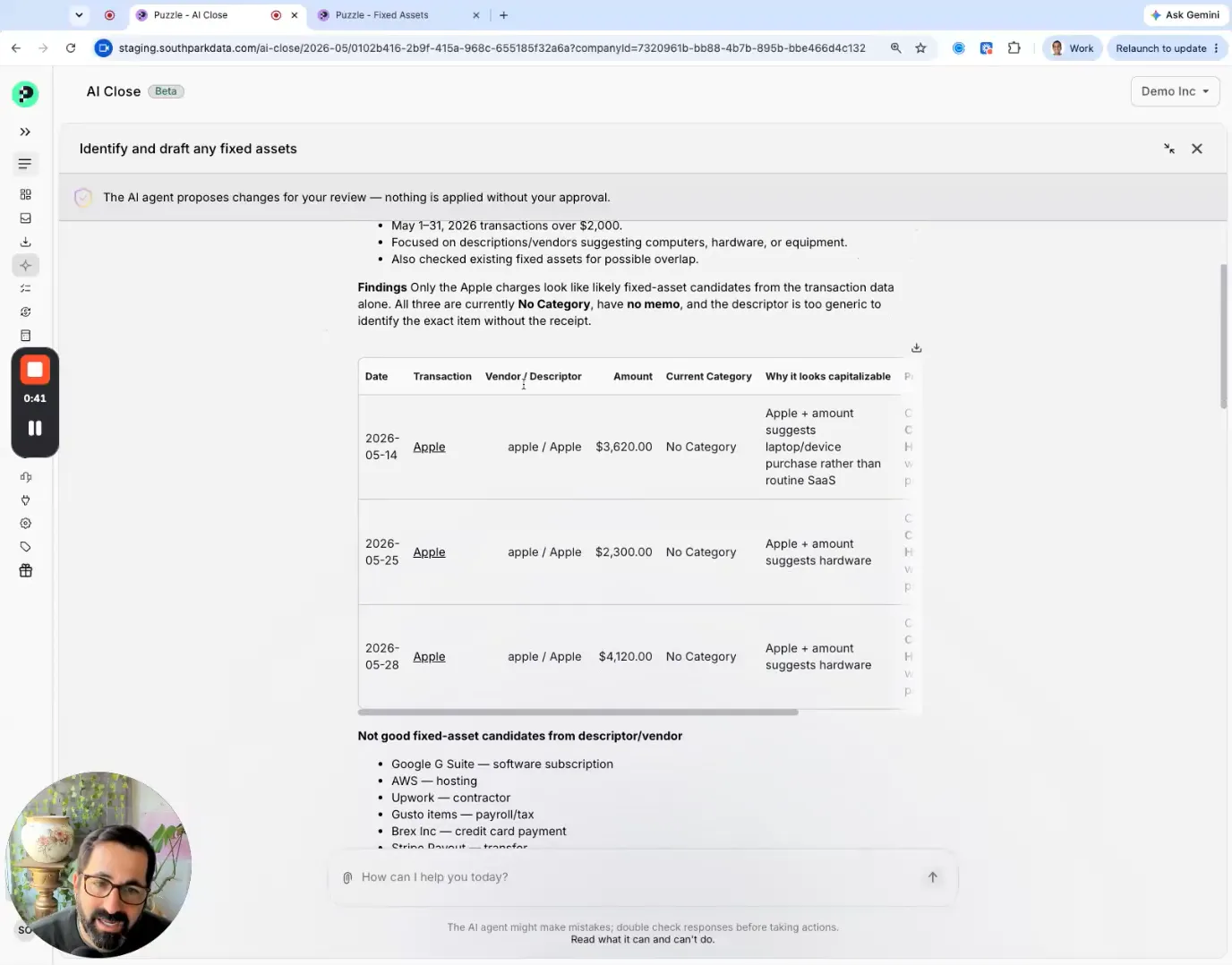
Task: Open the Read what it can and can't do link
Action: [642, 939]
